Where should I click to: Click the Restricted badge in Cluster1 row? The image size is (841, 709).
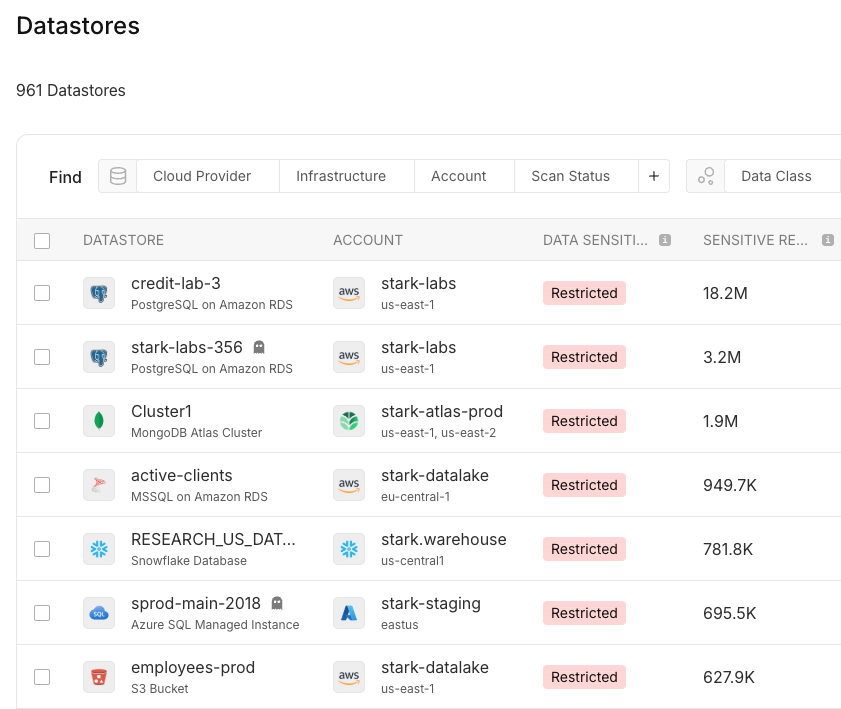pyautogui.click(x=584, y=421)
